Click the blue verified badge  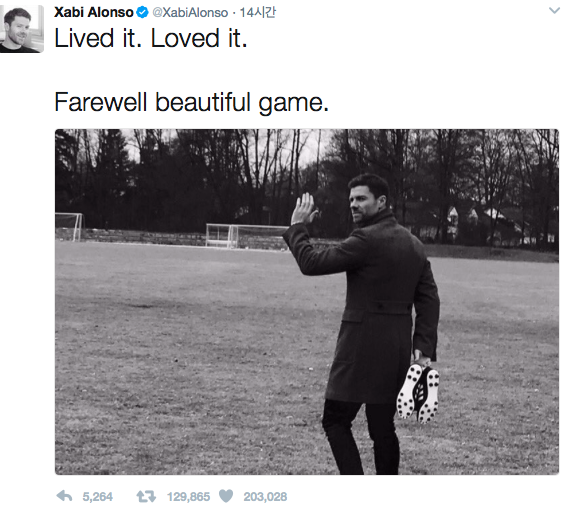[x=143, y=12]
